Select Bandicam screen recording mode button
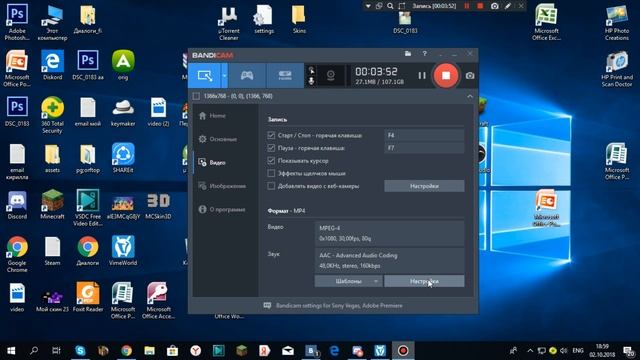Screen dimensions: 640x360 (205, 76)
